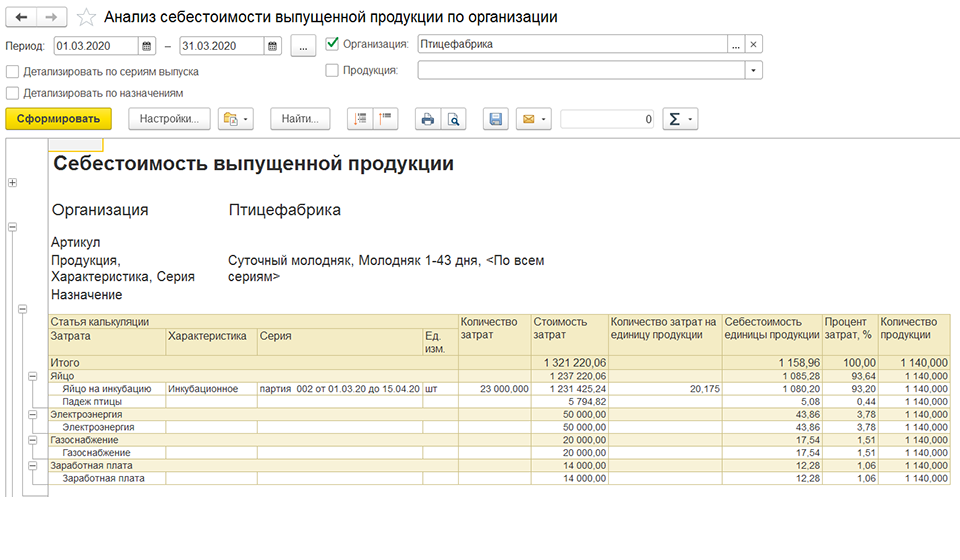Image resolution: width=960 pixels, height=560 pixels.
Task: Open calendar for start date 01.03.2020
Action: pyautogui.click(x=146, y=46)
